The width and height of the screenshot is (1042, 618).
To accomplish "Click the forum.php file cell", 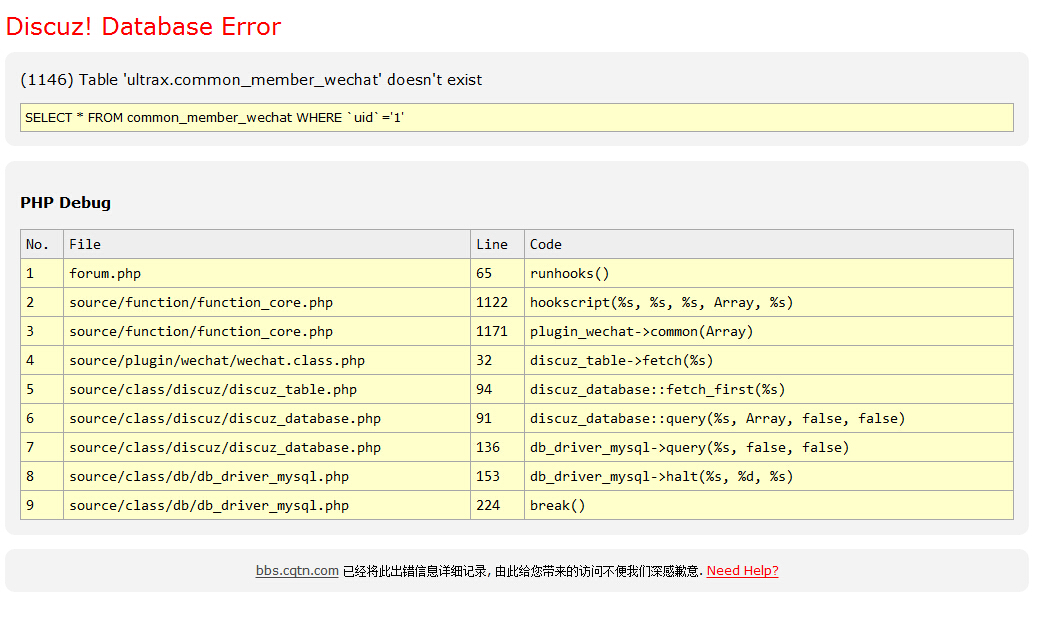I will (x=266, y=273).
